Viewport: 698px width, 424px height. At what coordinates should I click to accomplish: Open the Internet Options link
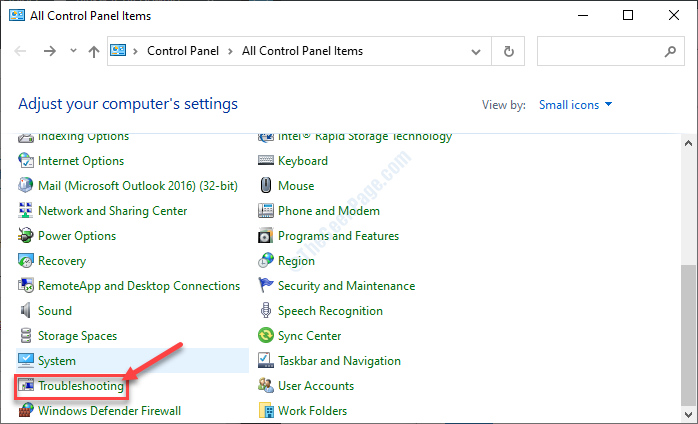tap(81, 161)
